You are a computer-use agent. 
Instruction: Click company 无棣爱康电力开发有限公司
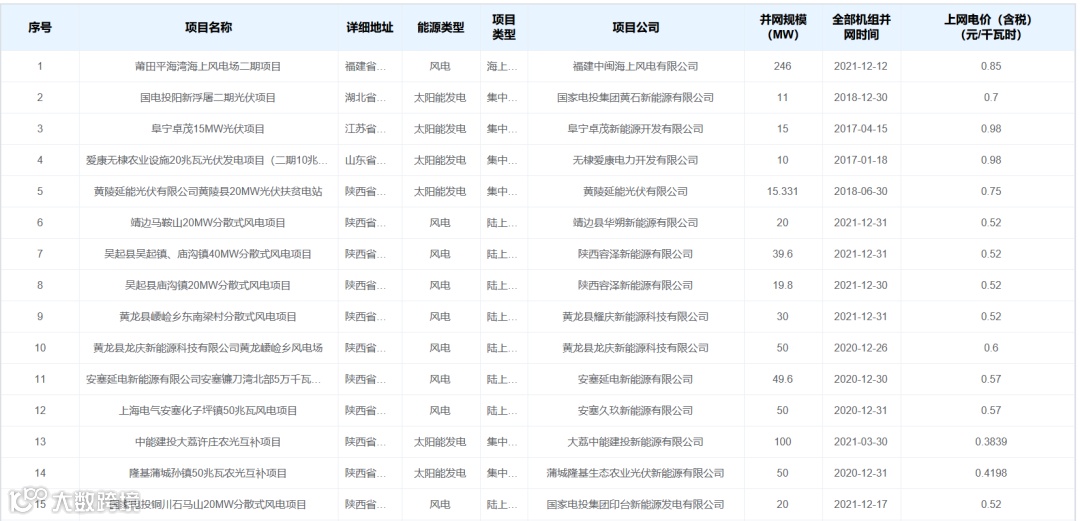click(x=636, y=160)
